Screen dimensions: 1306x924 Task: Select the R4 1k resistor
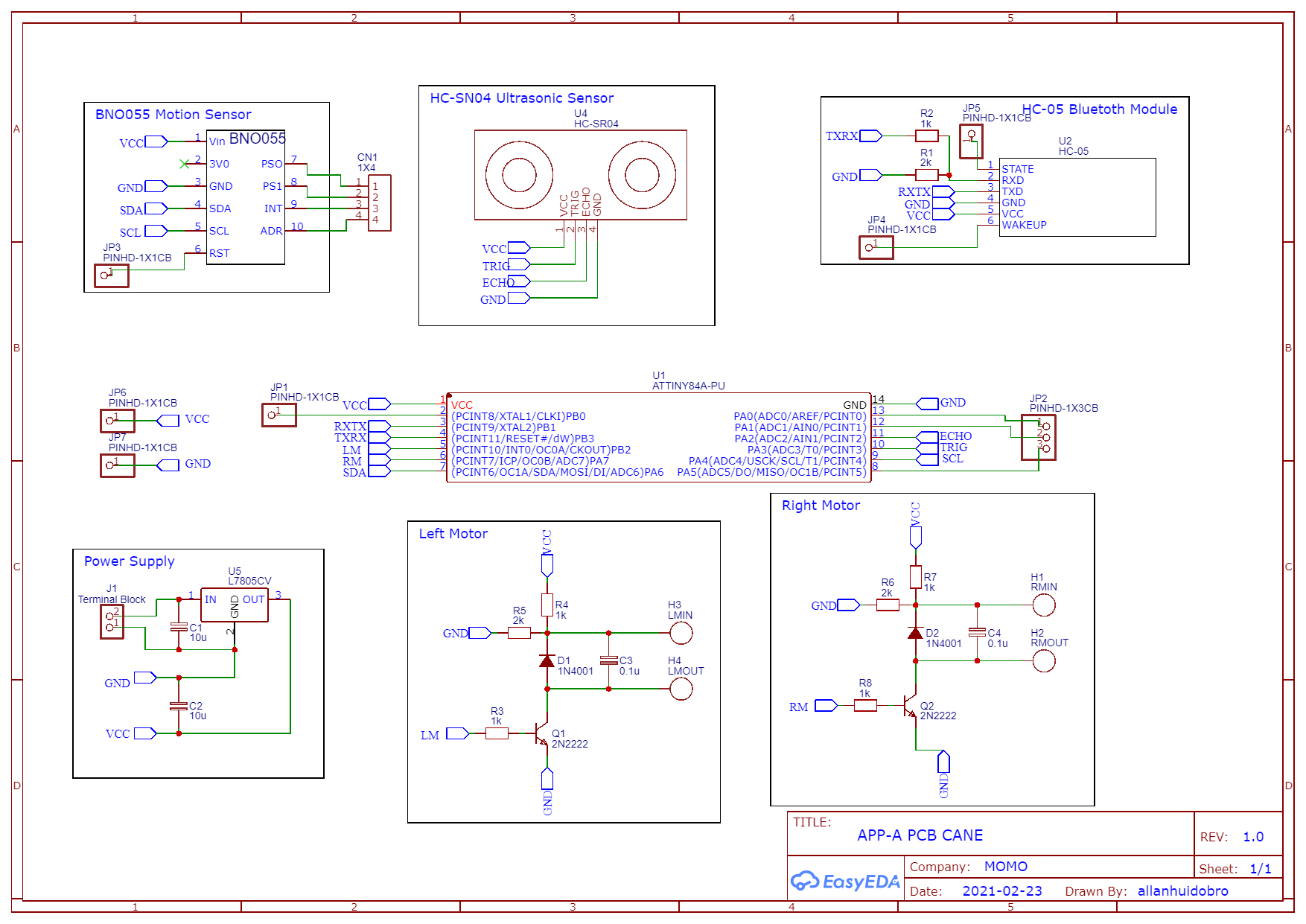(x=547, y=605)
